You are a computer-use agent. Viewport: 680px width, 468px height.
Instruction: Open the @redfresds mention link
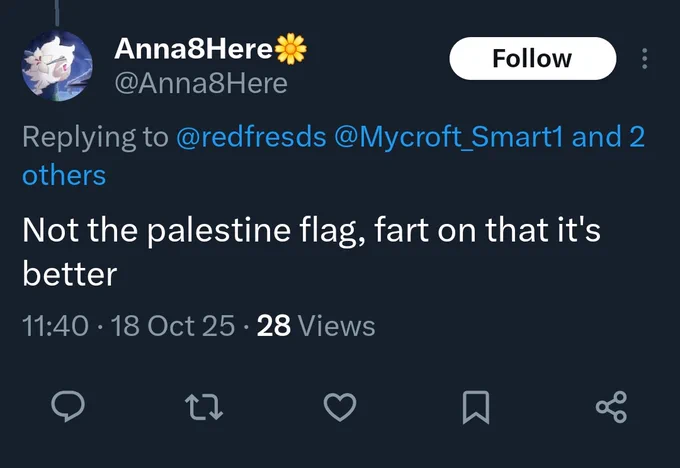pyautogui.click(x=251, y=137)
